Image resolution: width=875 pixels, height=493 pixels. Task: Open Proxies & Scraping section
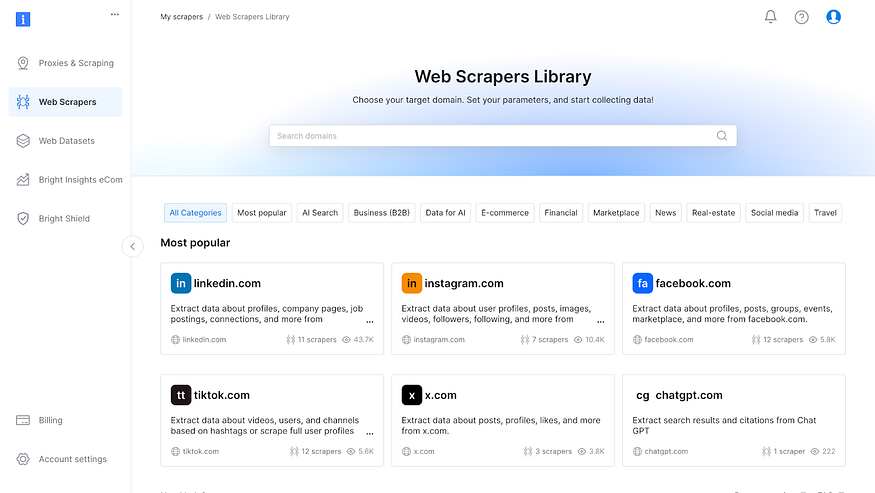(x=65, y=63)
